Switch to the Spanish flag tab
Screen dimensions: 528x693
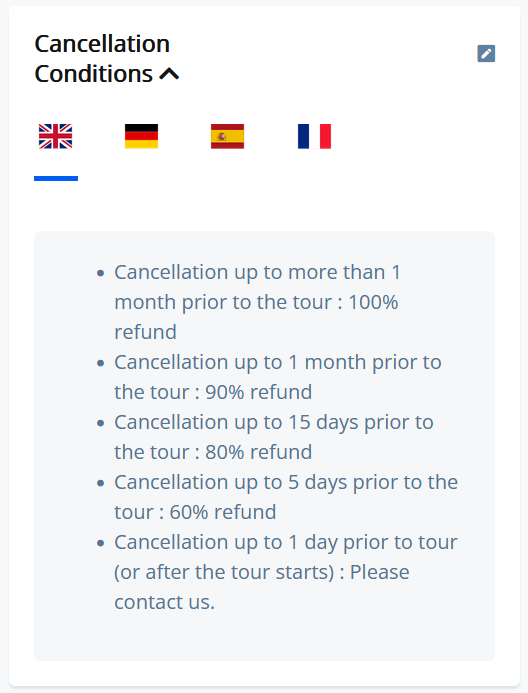(x=228, y=136)
